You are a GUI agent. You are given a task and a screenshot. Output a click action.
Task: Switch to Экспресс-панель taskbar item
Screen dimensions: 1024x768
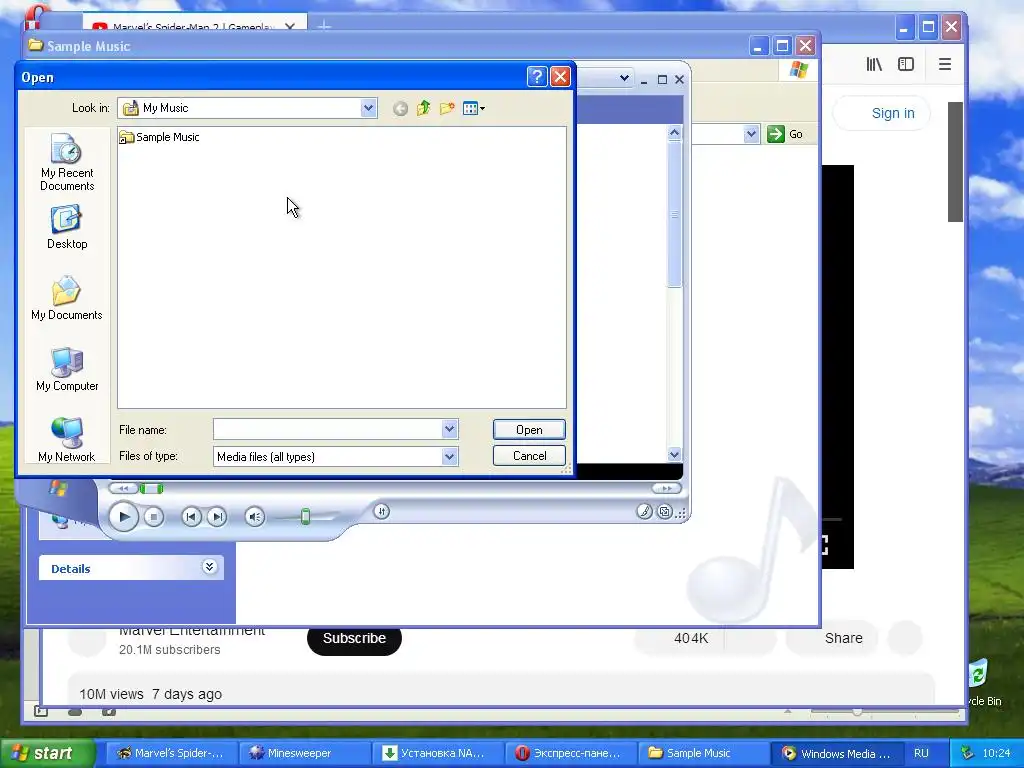pyautogui.click(x=570, y=753)
